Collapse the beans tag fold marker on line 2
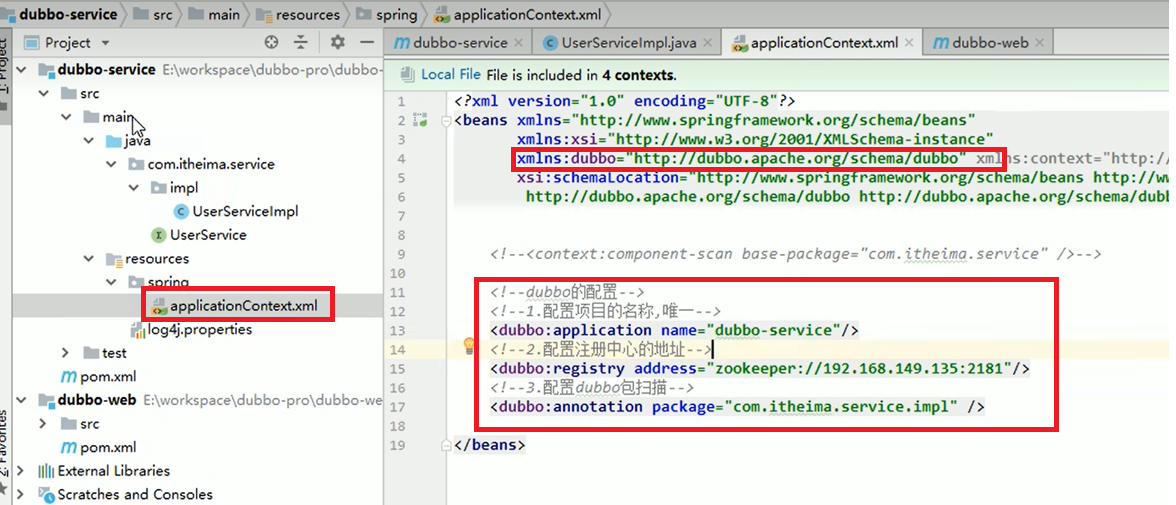The image size is (1176, 505). pyautogui.click(x=447, y=120)
